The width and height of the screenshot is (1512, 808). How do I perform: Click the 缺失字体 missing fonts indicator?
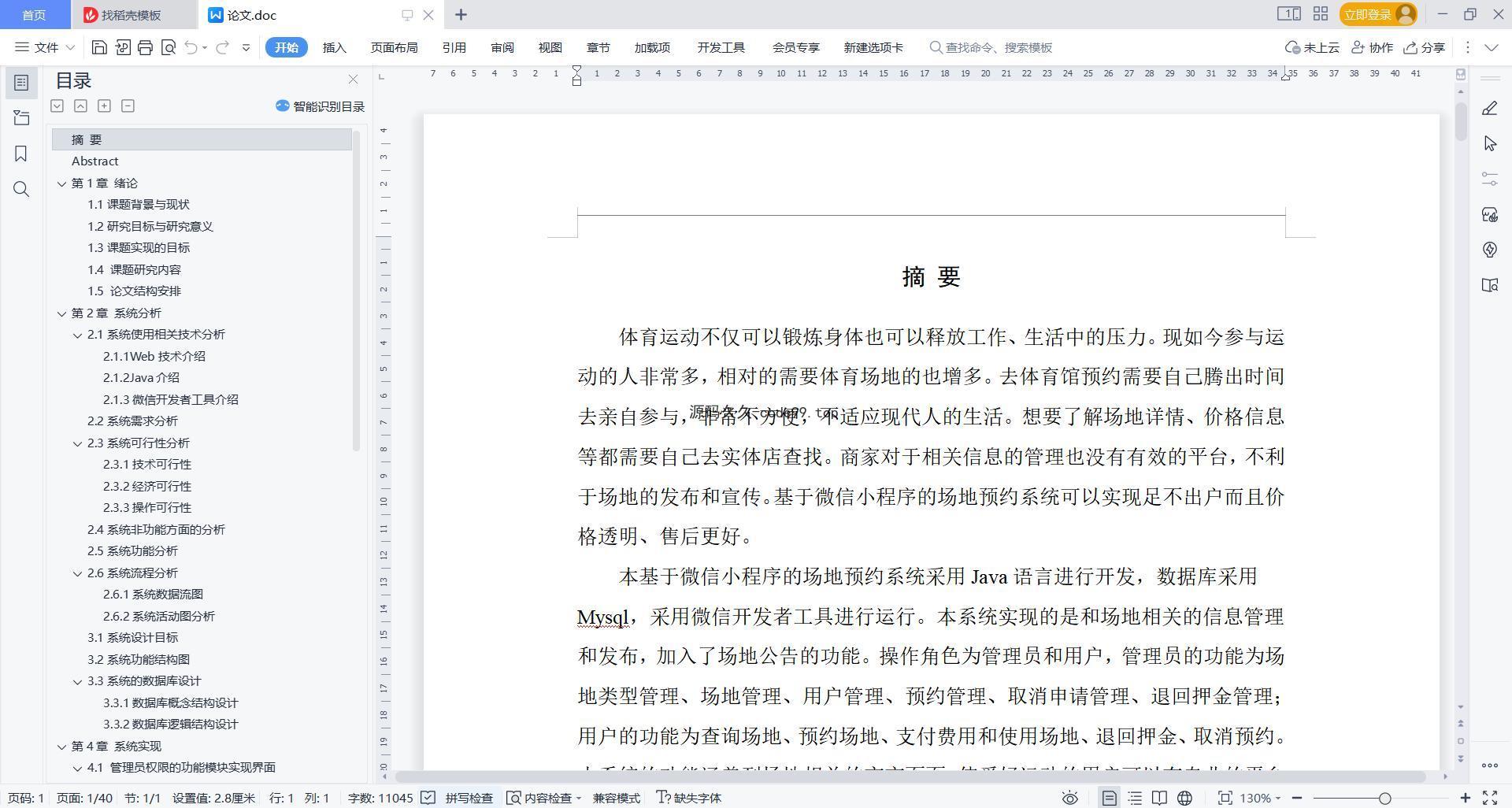click(x=689, y=798)
